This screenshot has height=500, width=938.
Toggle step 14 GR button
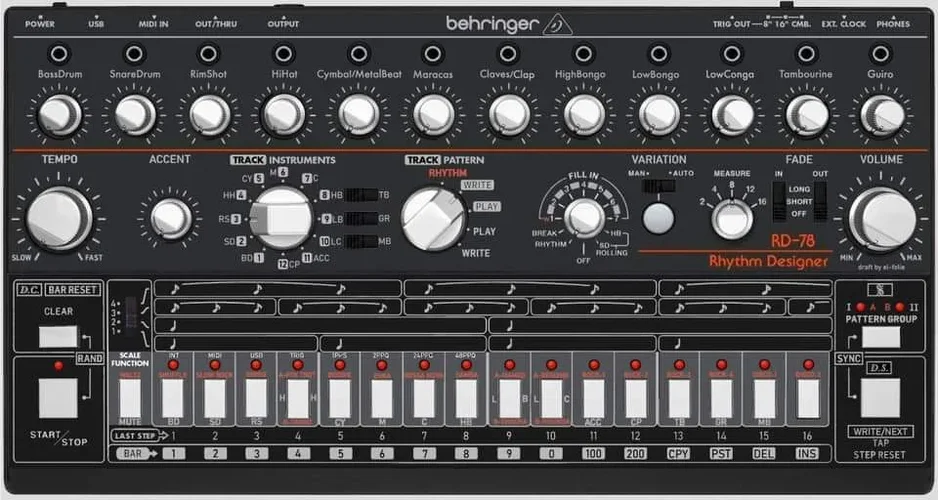tap(721, 398)
